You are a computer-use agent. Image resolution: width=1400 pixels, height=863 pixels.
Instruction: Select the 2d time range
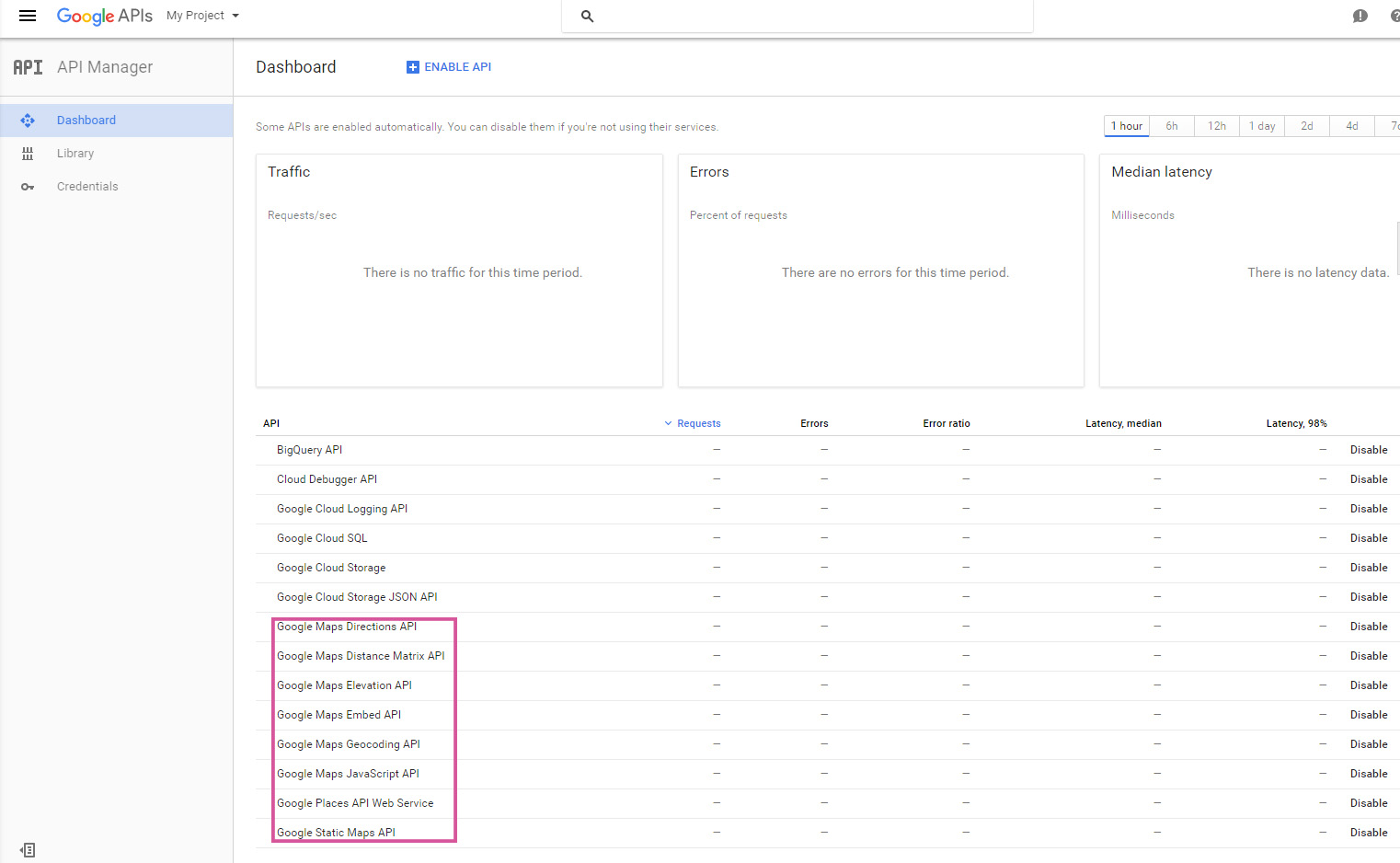[x=1307, y=126]
